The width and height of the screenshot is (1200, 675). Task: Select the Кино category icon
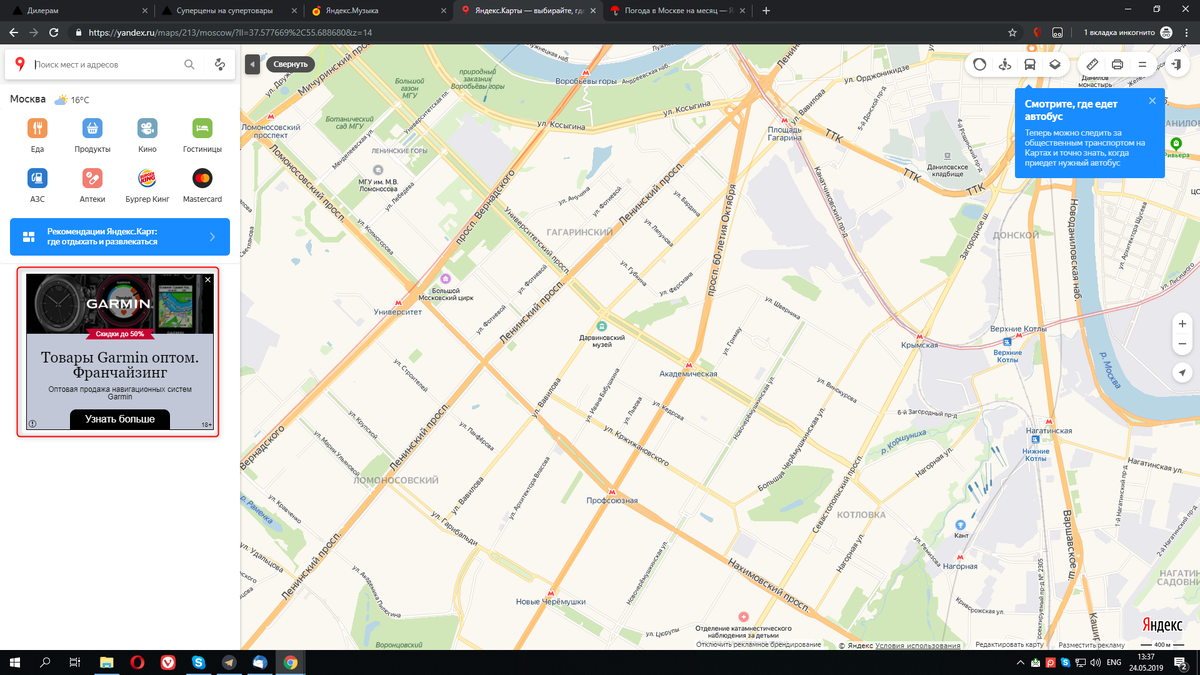tap(147, 128)
